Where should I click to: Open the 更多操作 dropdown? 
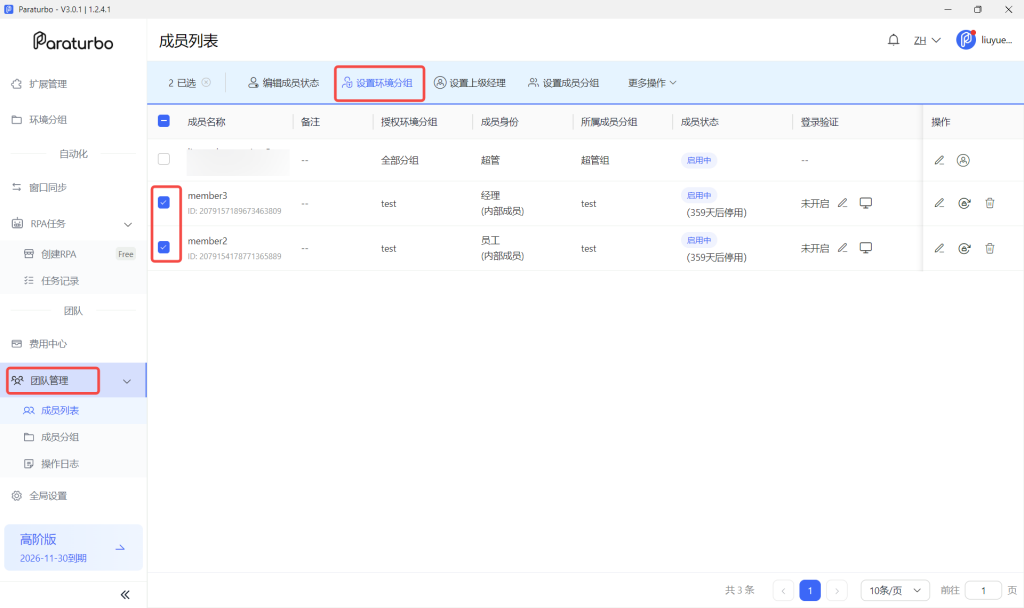click(x=652, y=83)
